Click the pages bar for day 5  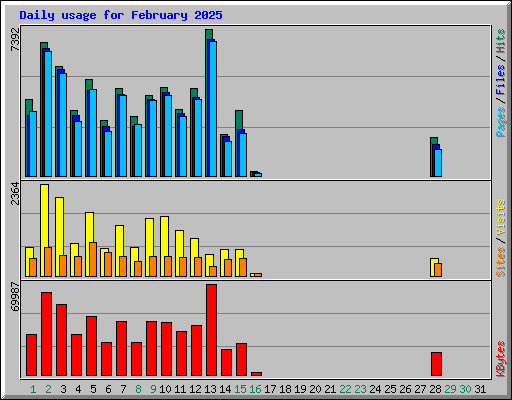[93, 133]
